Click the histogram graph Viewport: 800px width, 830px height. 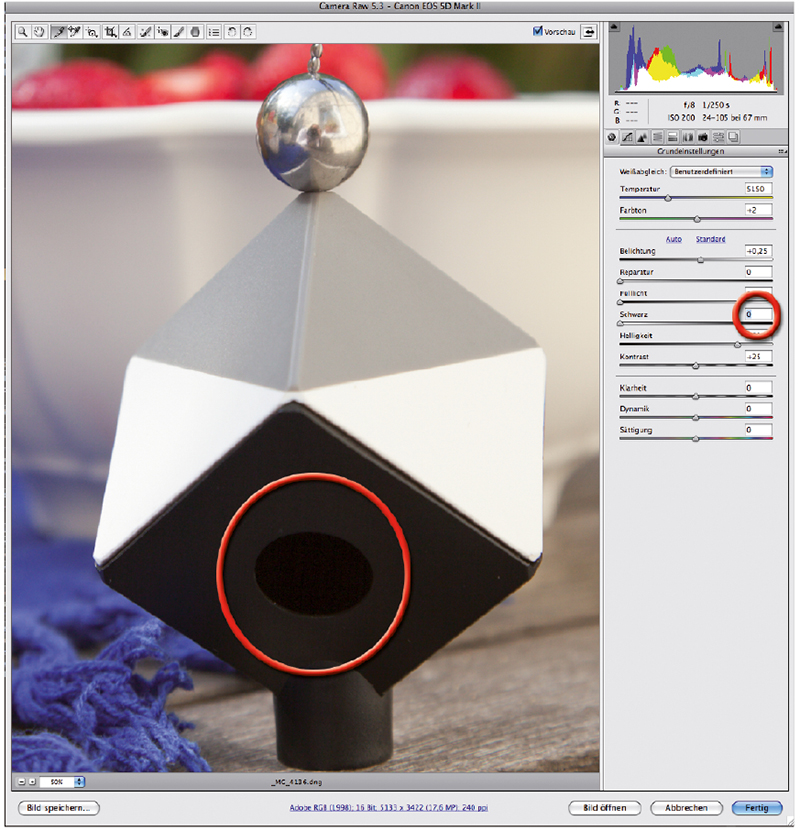pos(696,58)
